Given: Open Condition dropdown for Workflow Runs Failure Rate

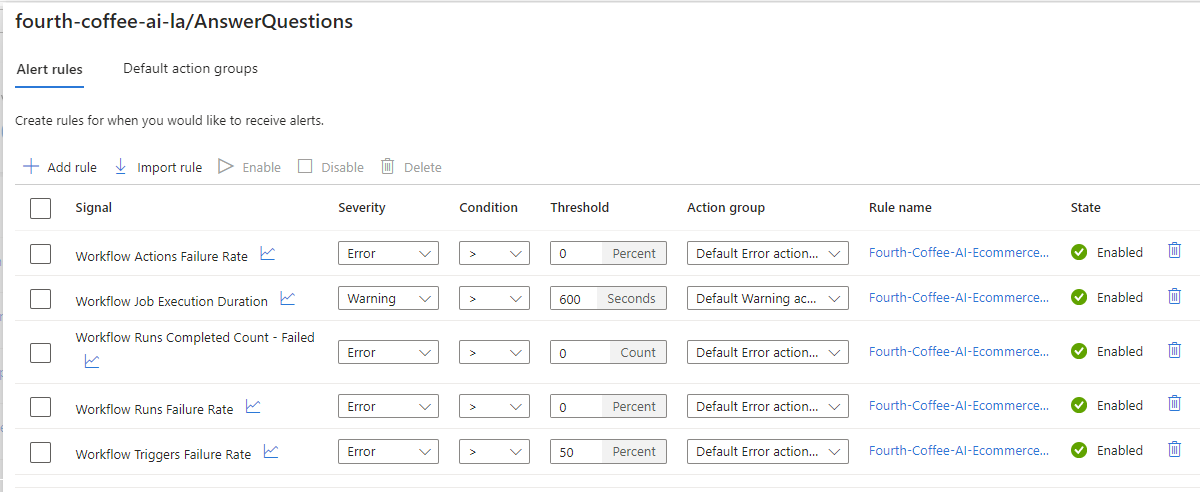Looking at the screenshot, I should click(x=494, y=406).
